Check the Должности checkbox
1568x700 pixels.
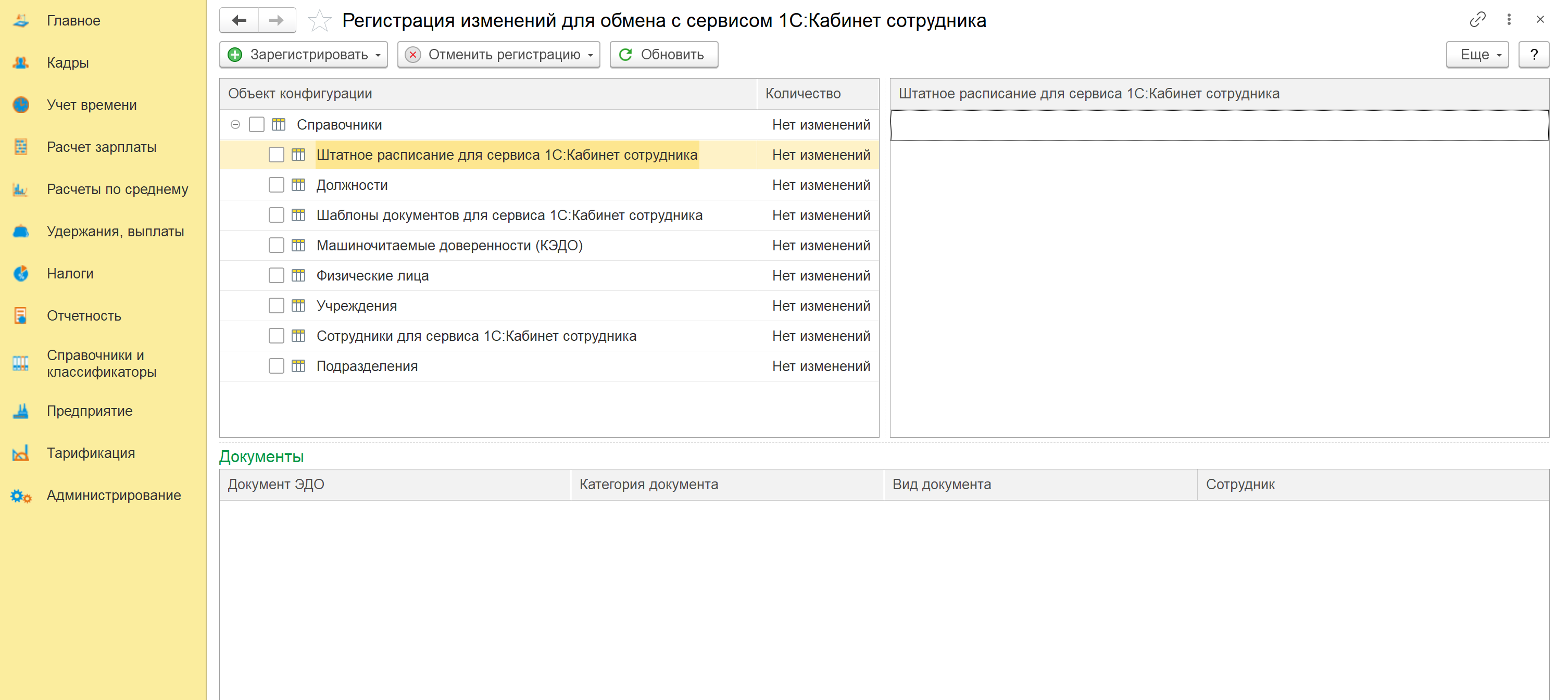click(277, 185)
